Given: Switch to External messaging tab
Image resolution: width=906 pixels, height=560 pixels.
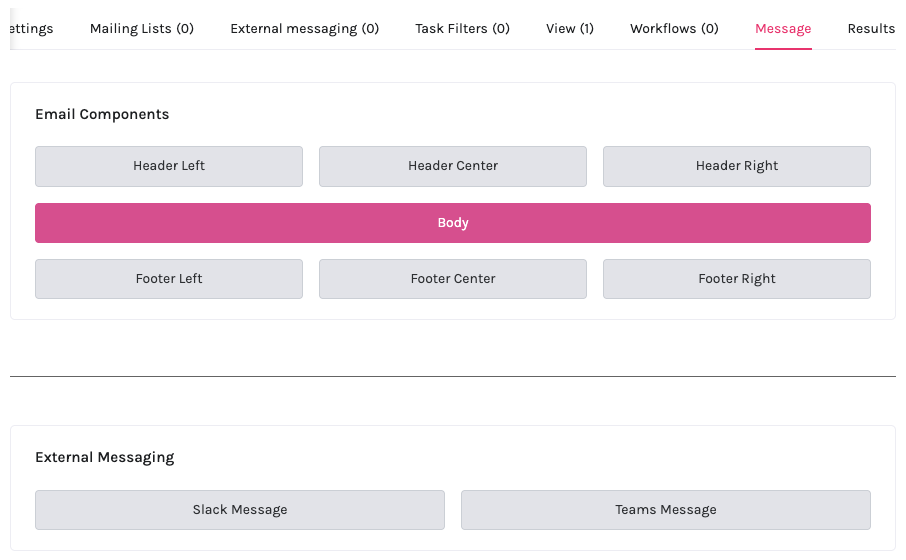Looking at the screenshot, I should click(x=304, y=28).
